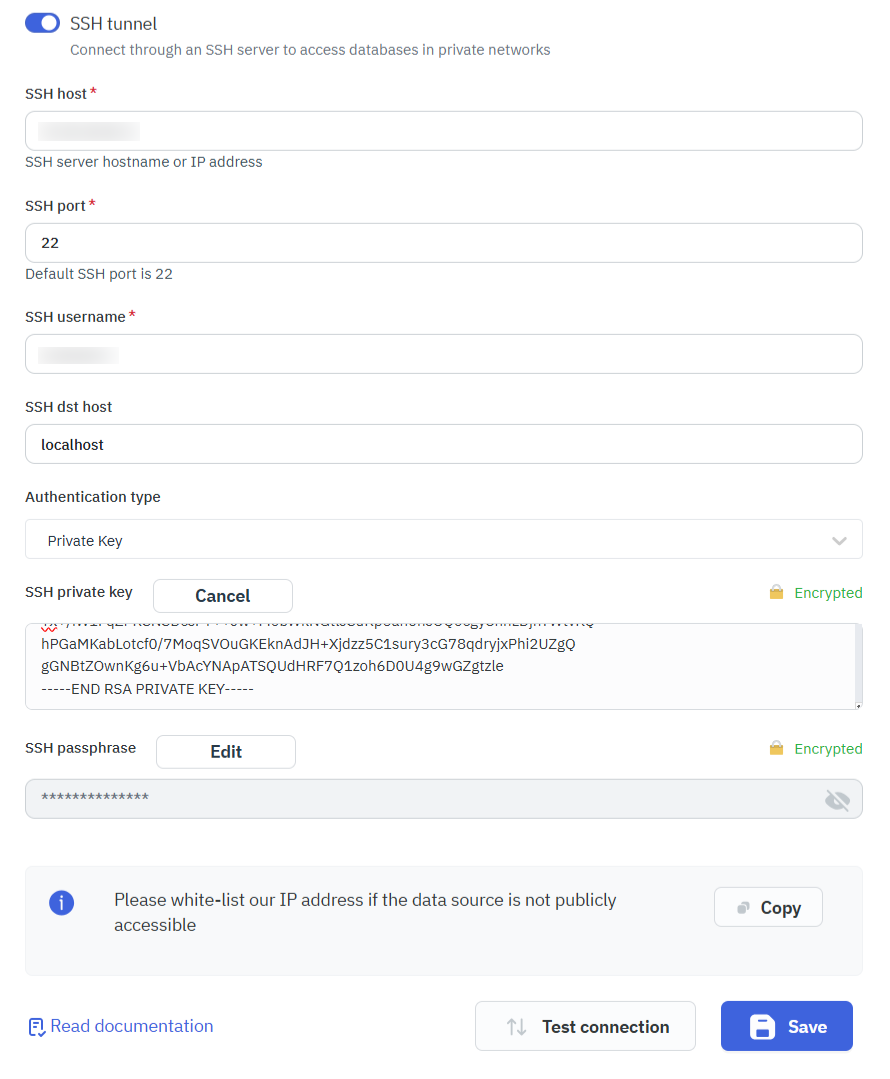
Task: Click the padlock icon beside passphrase Encrypted label
Action: coord(778,748)
